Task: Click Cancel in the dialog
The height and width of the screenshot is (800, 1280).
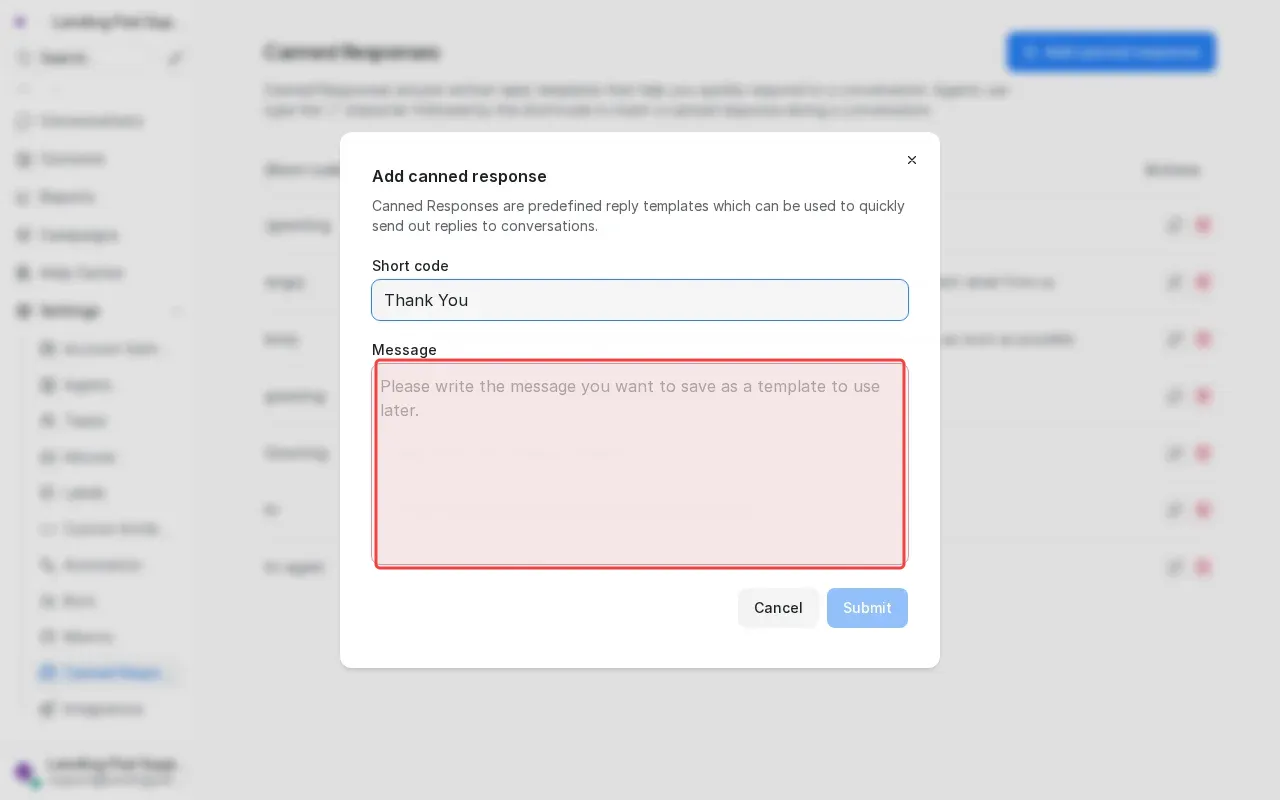Action: click(x=778, y=608)
